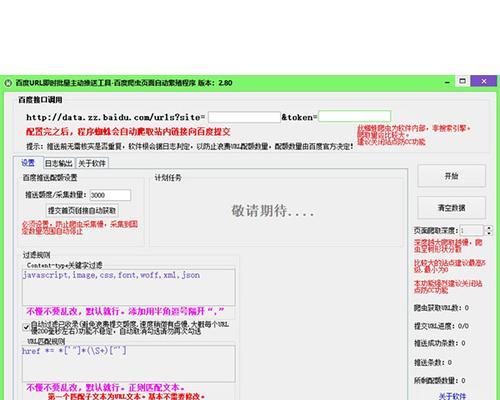
Task: Click the 提交URL进度: 0/0 status text
Action: (441, 326)
